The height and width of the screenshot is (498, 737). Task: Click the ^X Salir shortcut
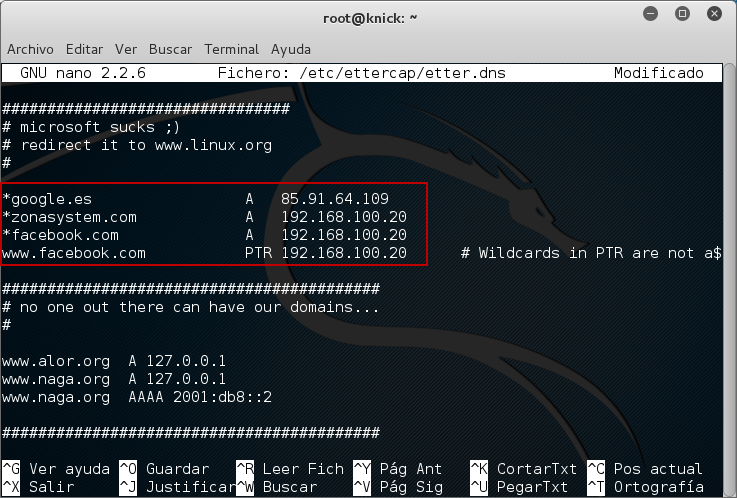coord(38,487)
